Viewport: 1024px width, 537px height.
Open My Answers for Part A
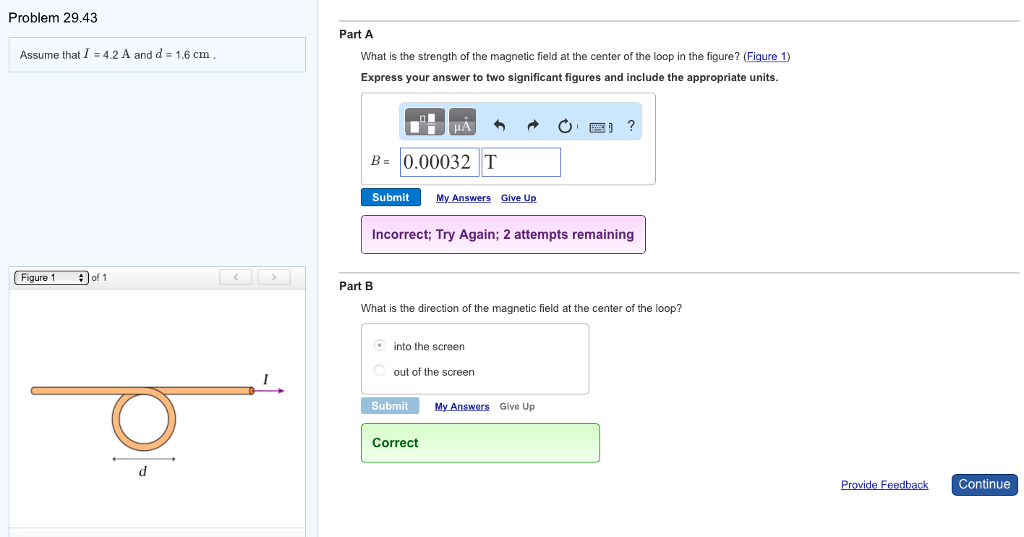point(463,198)
